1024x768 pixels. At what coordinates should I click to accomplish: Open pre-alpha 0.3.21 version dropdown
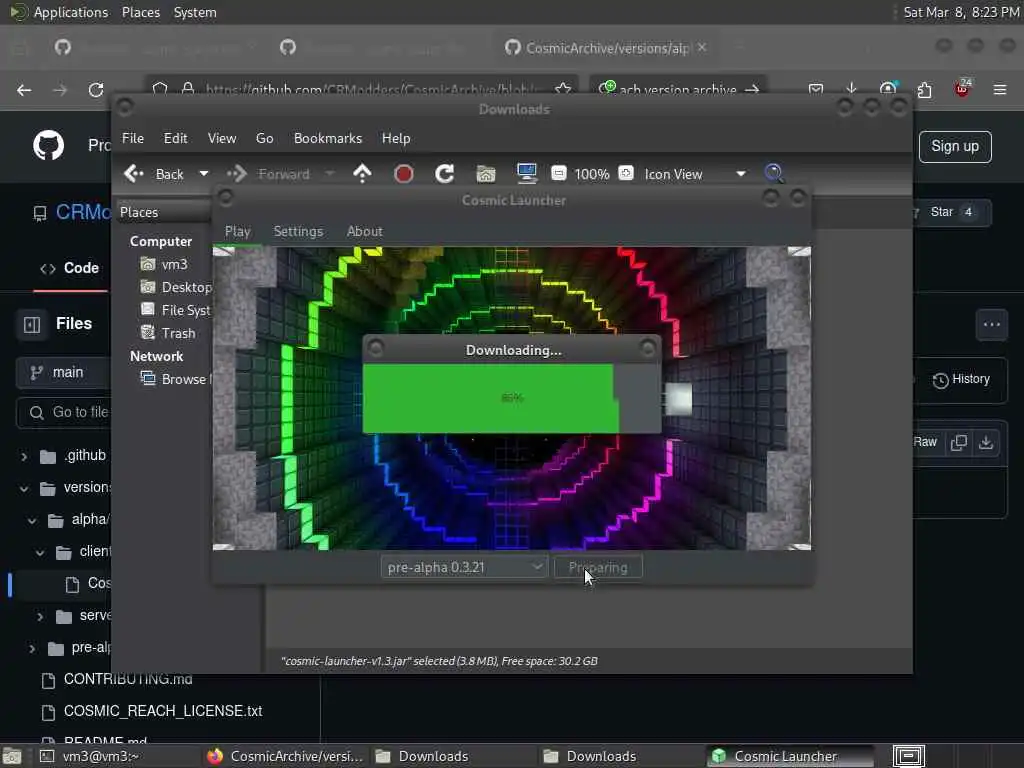click(x=464, y=567)
